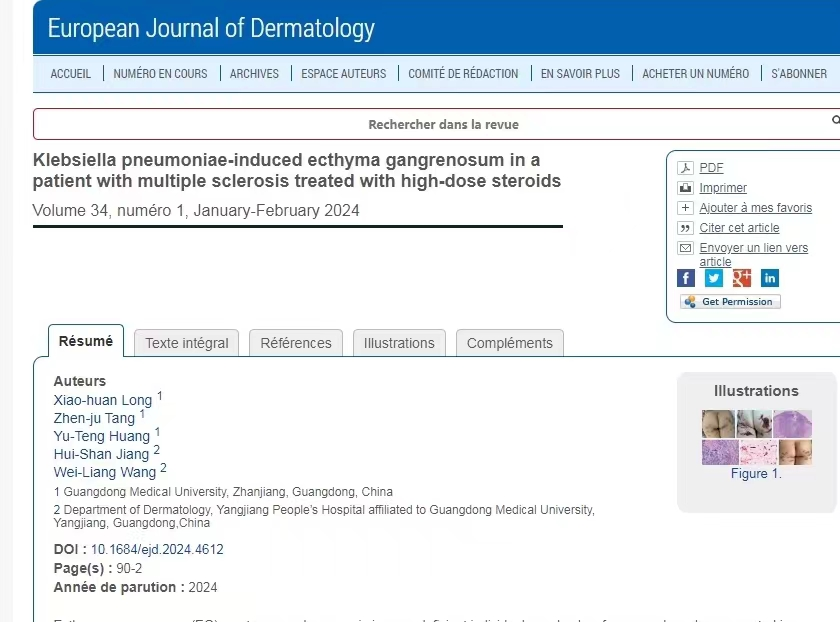The height and width of the screenshot is (622, 840).
Task: Click S'ABONNER in navigation
Action: 799,74
